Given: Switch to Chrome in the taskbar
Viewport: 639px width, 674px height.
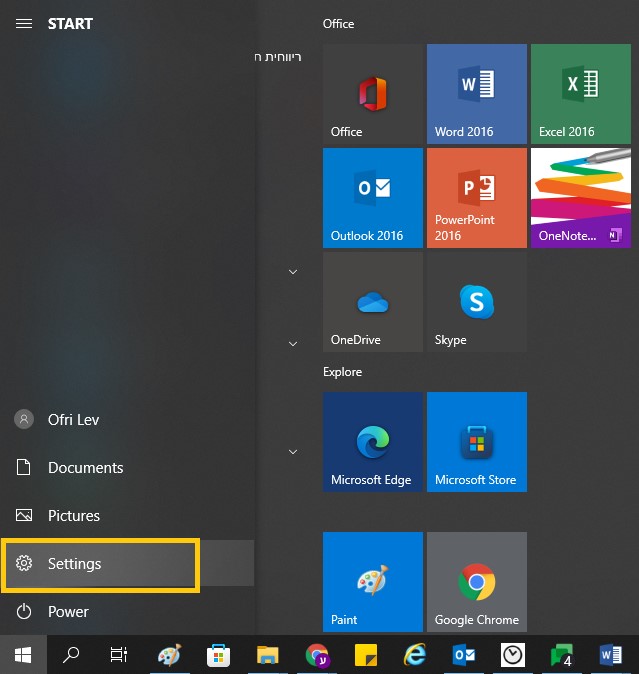Looking at the screenshot, I should click(317, 655).
